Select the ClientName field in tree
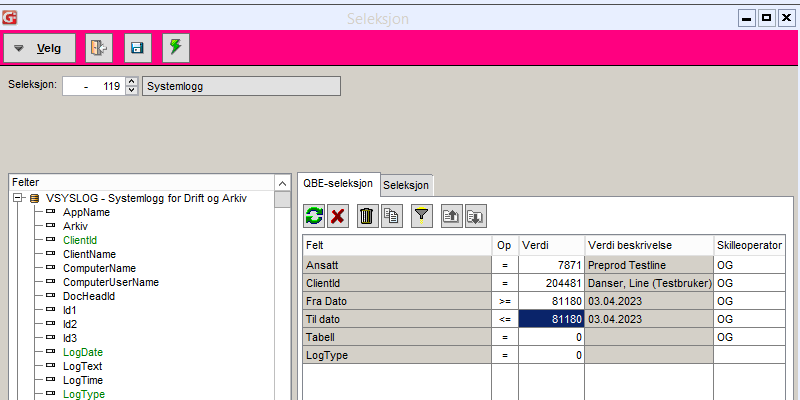Image resolution: width=800 pixels, height=400 pixels. coord(89,254)
